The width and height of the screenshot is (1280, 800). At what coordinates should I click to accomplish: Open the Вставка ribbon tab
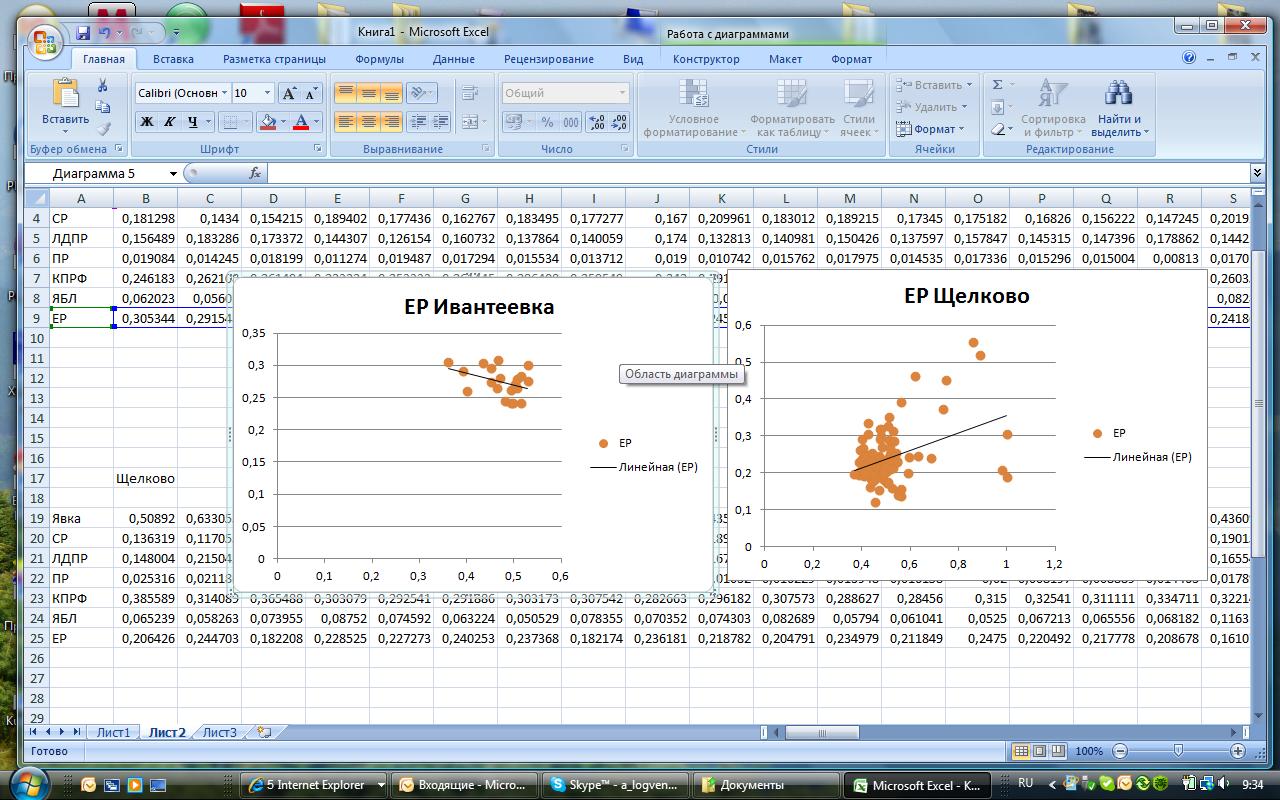(x=174, y=59)
